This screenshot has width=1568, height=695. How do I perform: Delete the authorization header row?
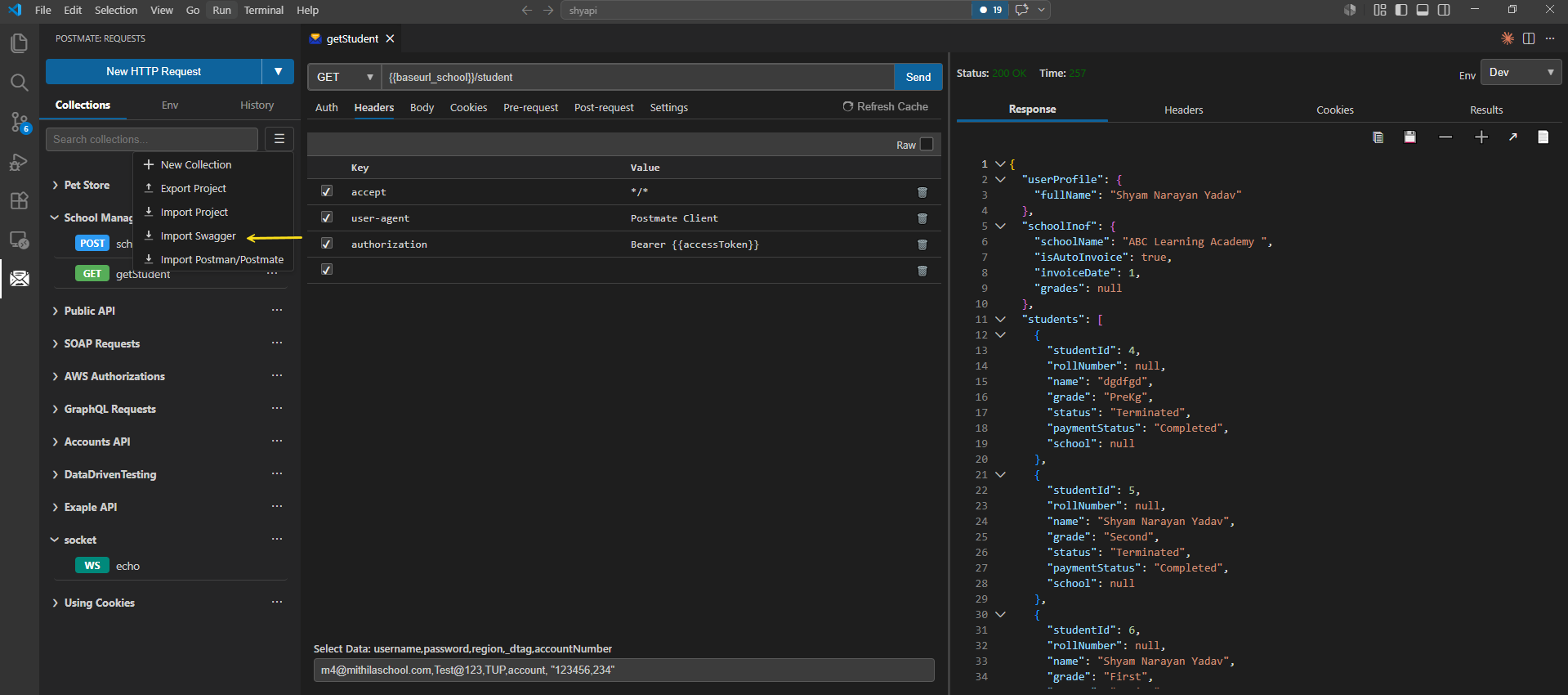tap(922, 244)
